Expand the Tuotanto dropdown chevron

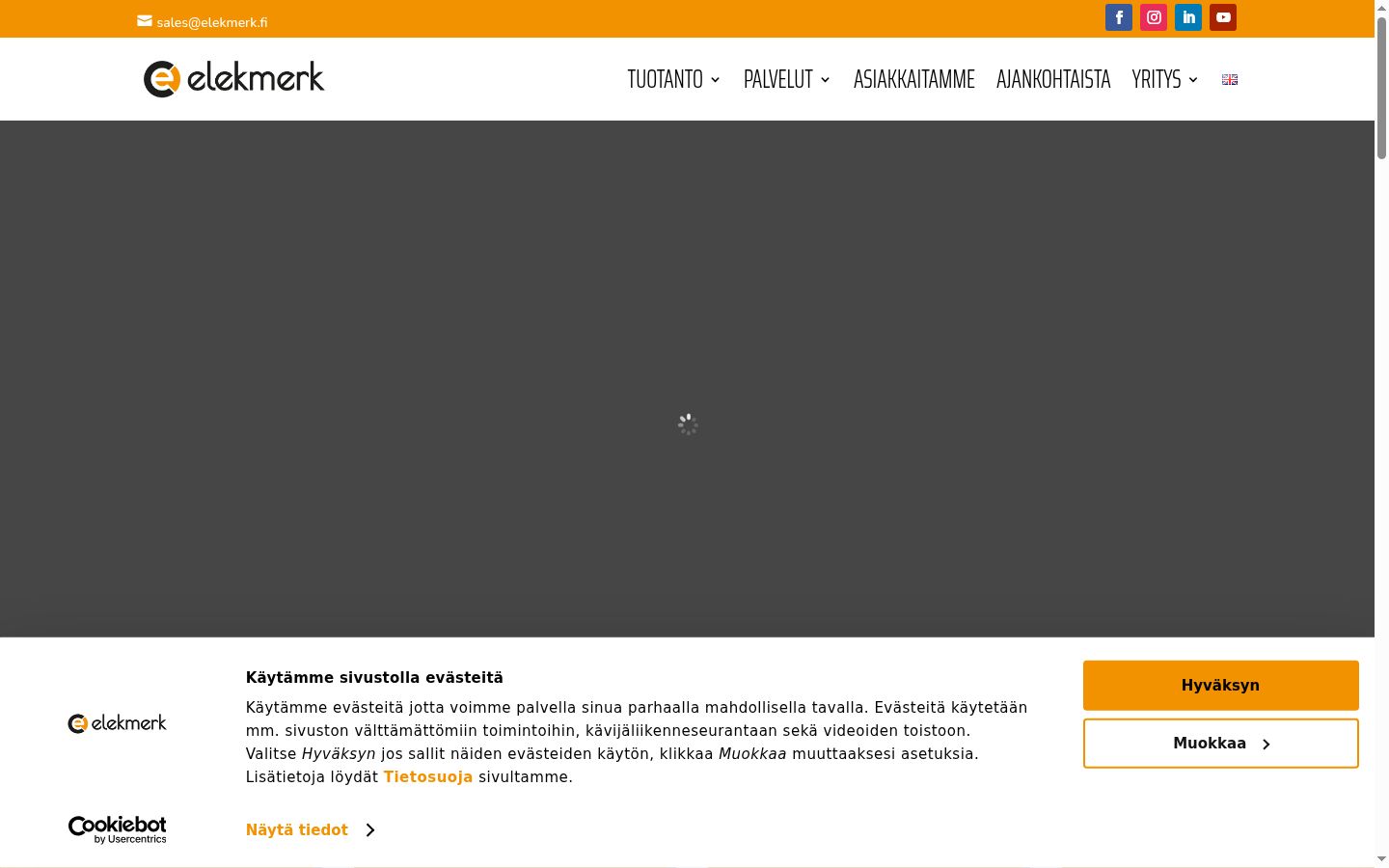tap(716, 80)
